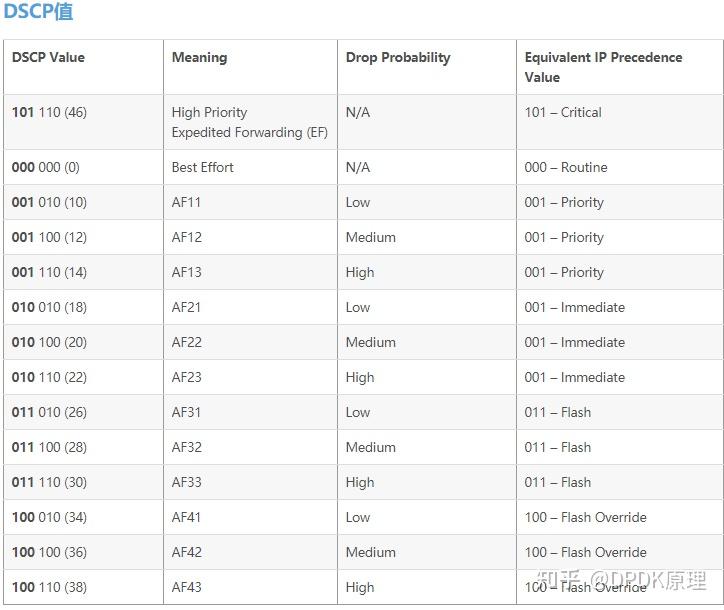Select the Meaning column header

point(199,58)
